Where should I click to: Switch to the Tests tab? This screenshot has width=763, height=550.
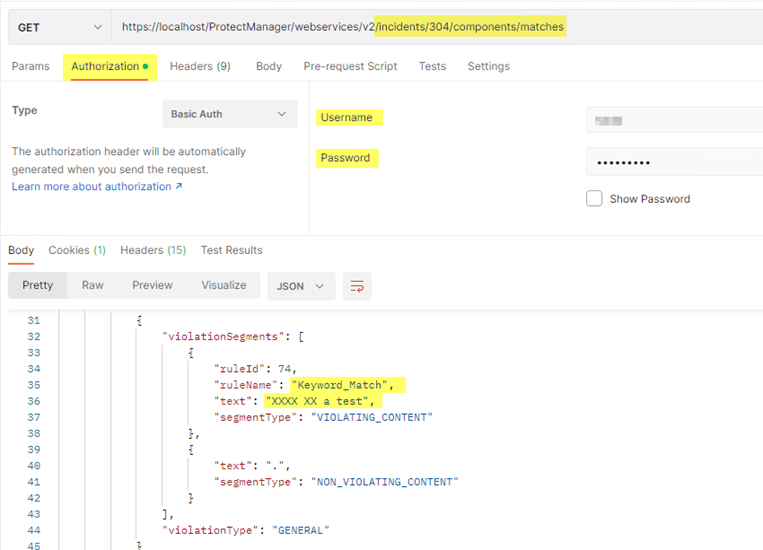tap(432, 66)
